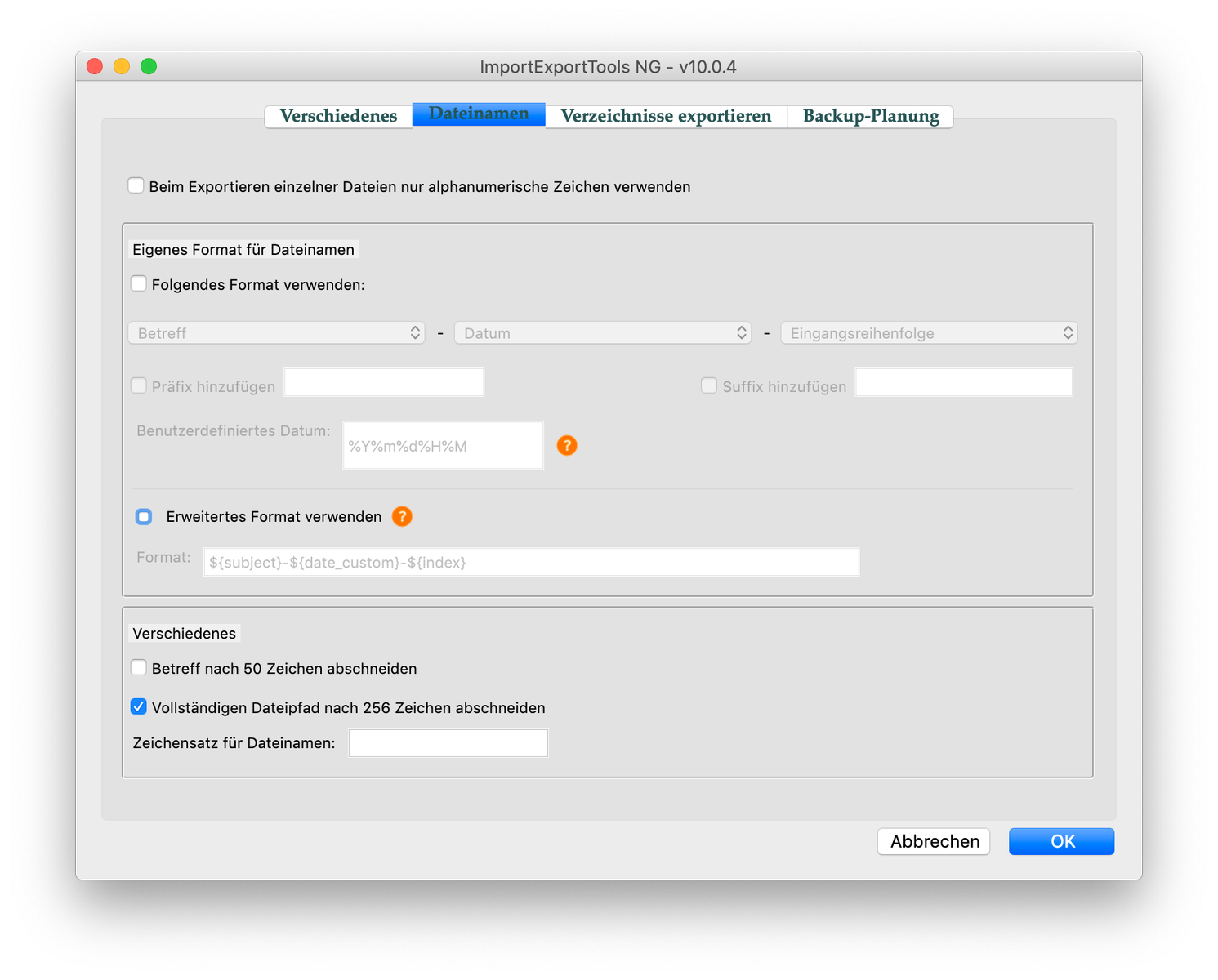Image resolution: width=1218 pixels, height=980 pixels.
Task: Switch to the Verschiedenes tab
Action: 338,116
